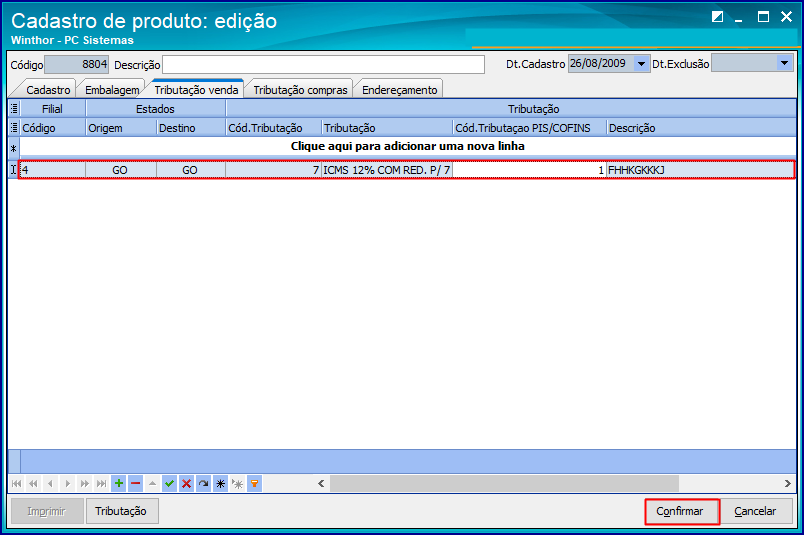Refresh data with curved arrow icon
Image resolution: width=804 pixels, height=535 pixels.
[204, 483]
